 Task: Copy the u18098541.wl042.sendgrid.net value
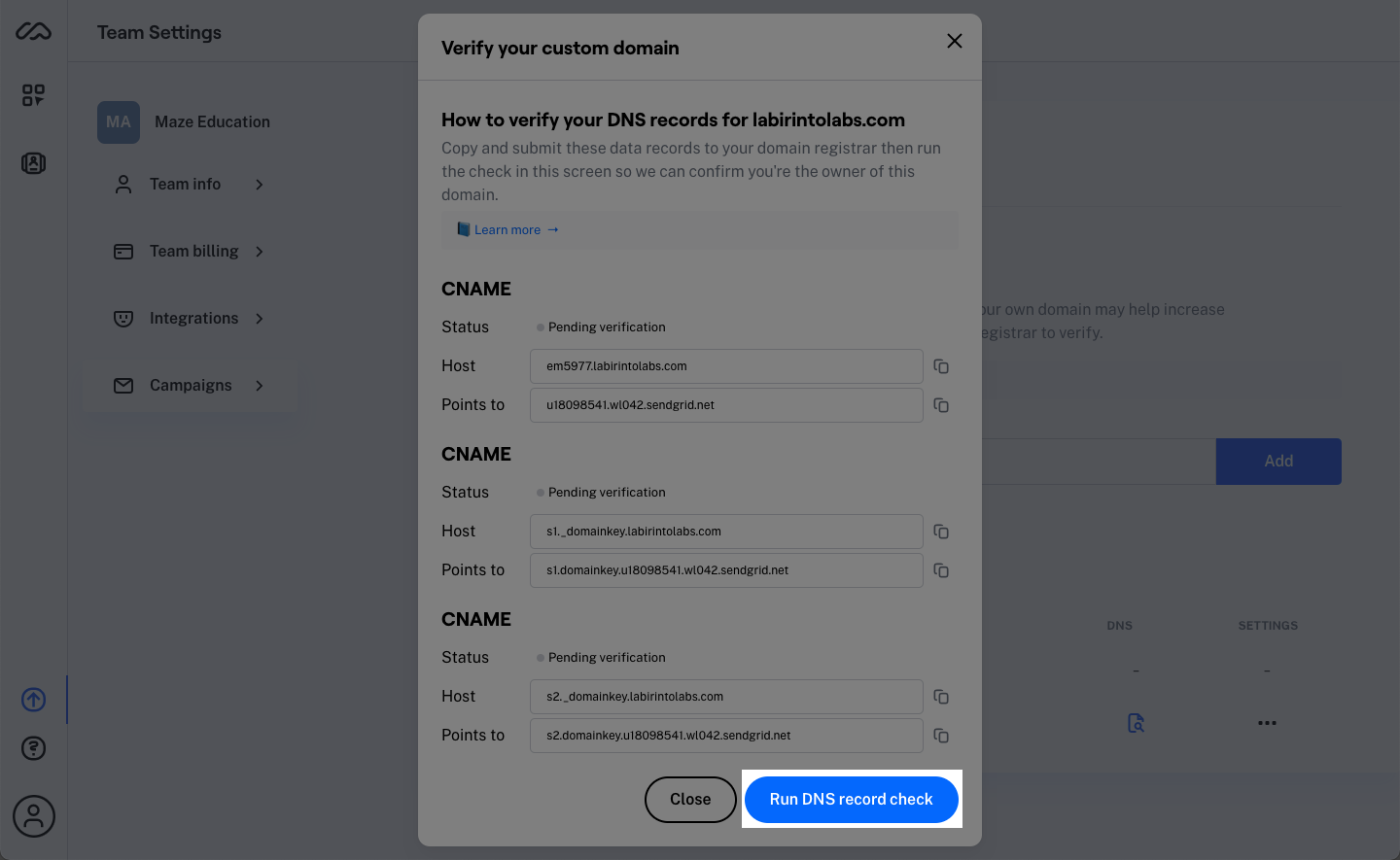click(940, 405)
